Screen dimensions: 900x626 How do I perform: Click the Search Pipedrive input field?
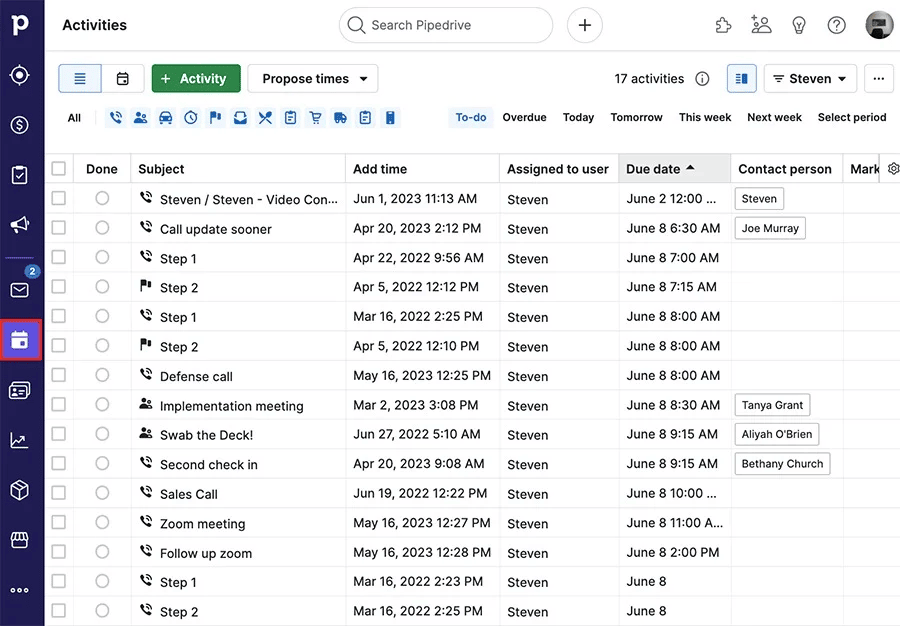(x=445, y=25)
